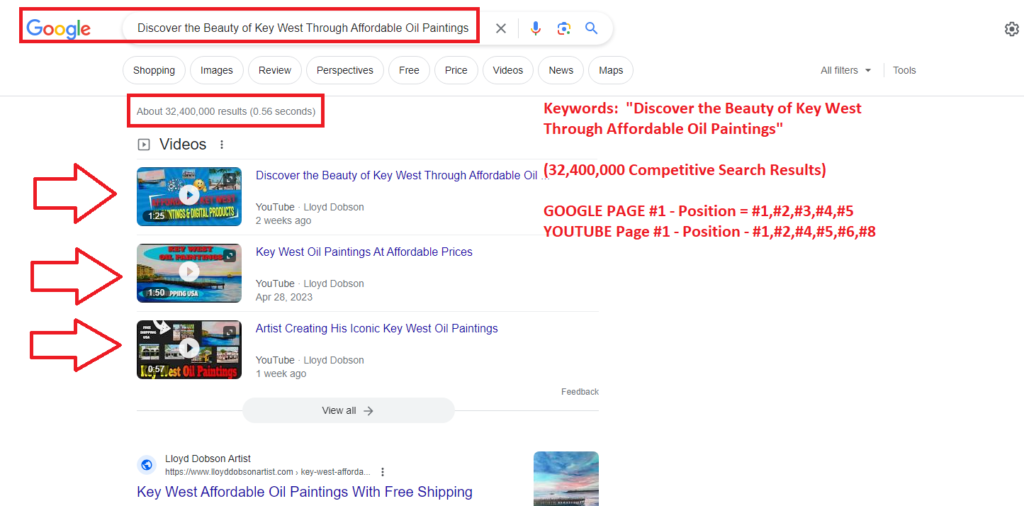Click the lloyddobsonartist.com URL text
Viewport: 1024px width, 506px height.
tap(268, 471)
